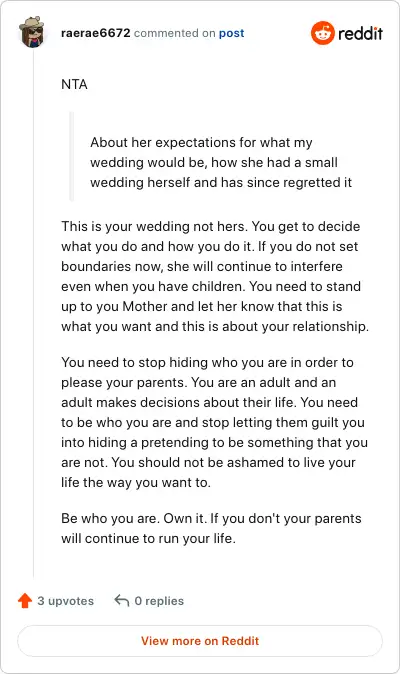Click the reply arrow icon

coord(122,600)
